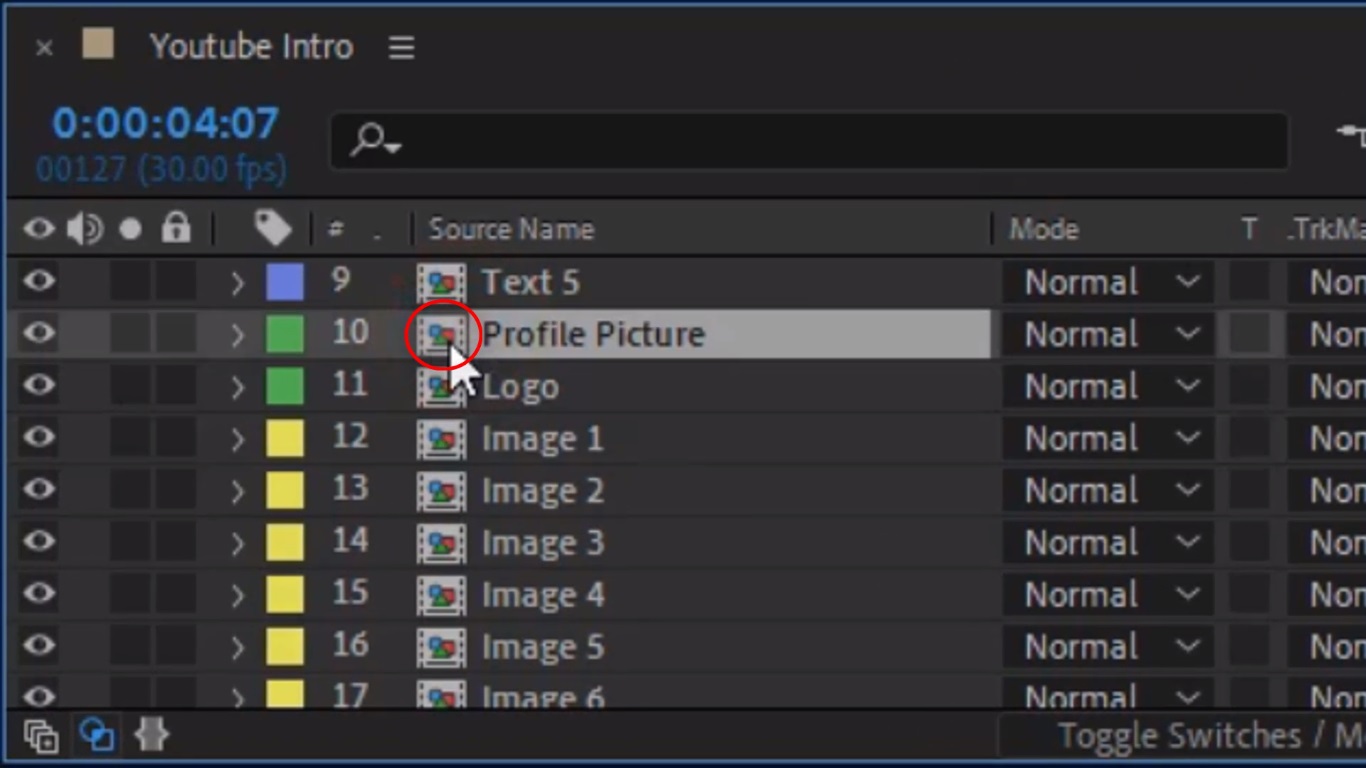The image size is (1366, 768).
Task: Click the Logo layer's composition icon
Action: (x=441, y=387)
